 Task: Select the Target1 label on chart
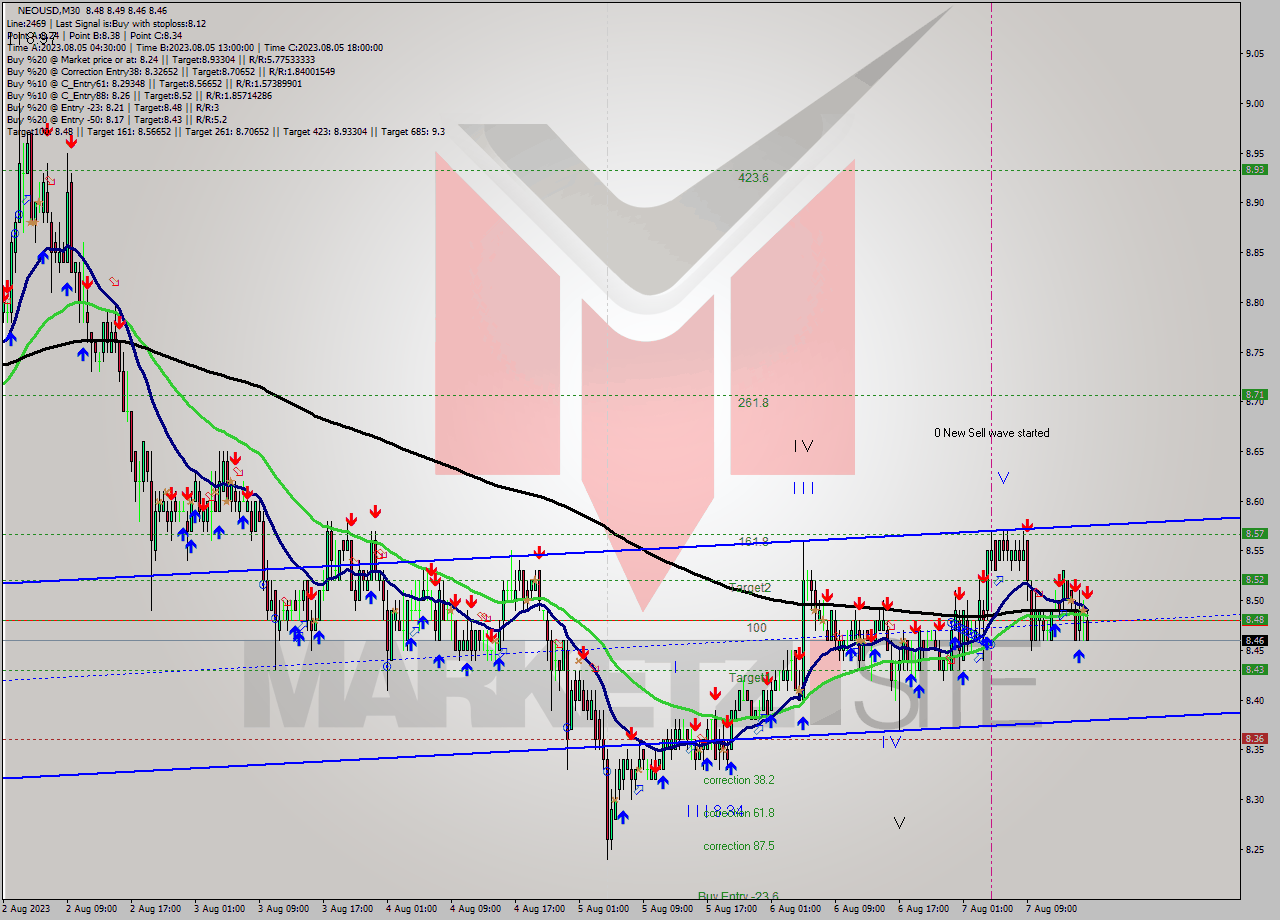tap(748, 678)
